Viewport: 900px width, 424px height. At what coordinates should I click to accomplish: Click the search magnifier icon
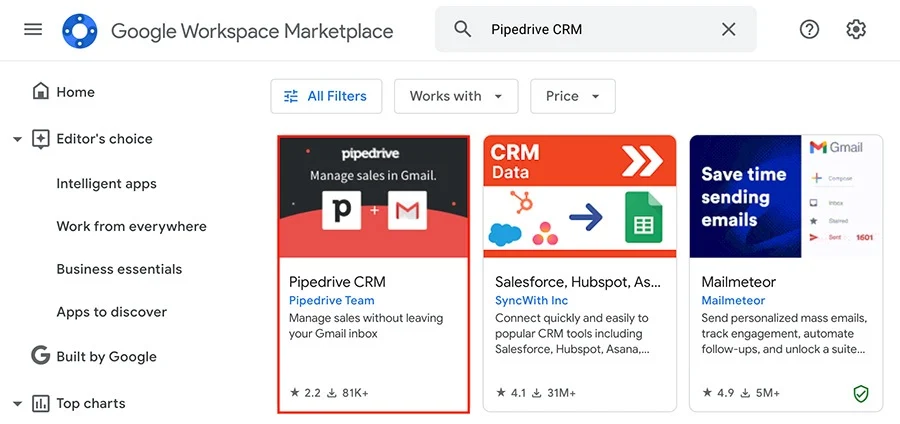463,29
